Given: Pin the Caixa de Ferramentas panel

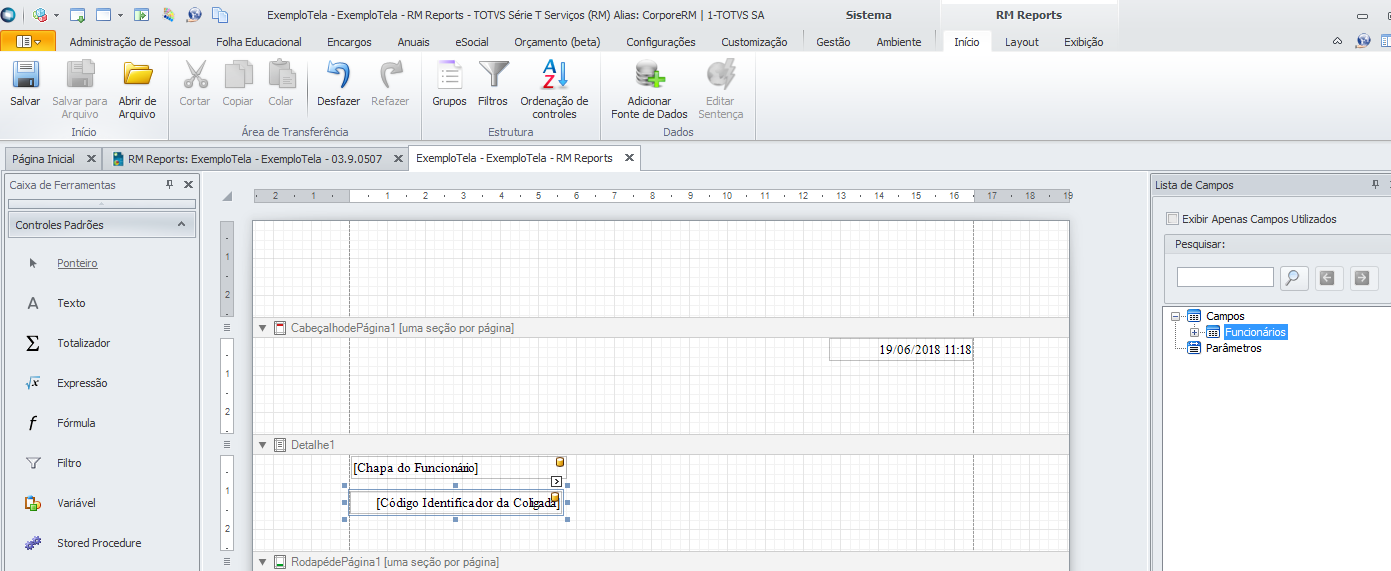Looking at the screenshot, I should [170, 185].
